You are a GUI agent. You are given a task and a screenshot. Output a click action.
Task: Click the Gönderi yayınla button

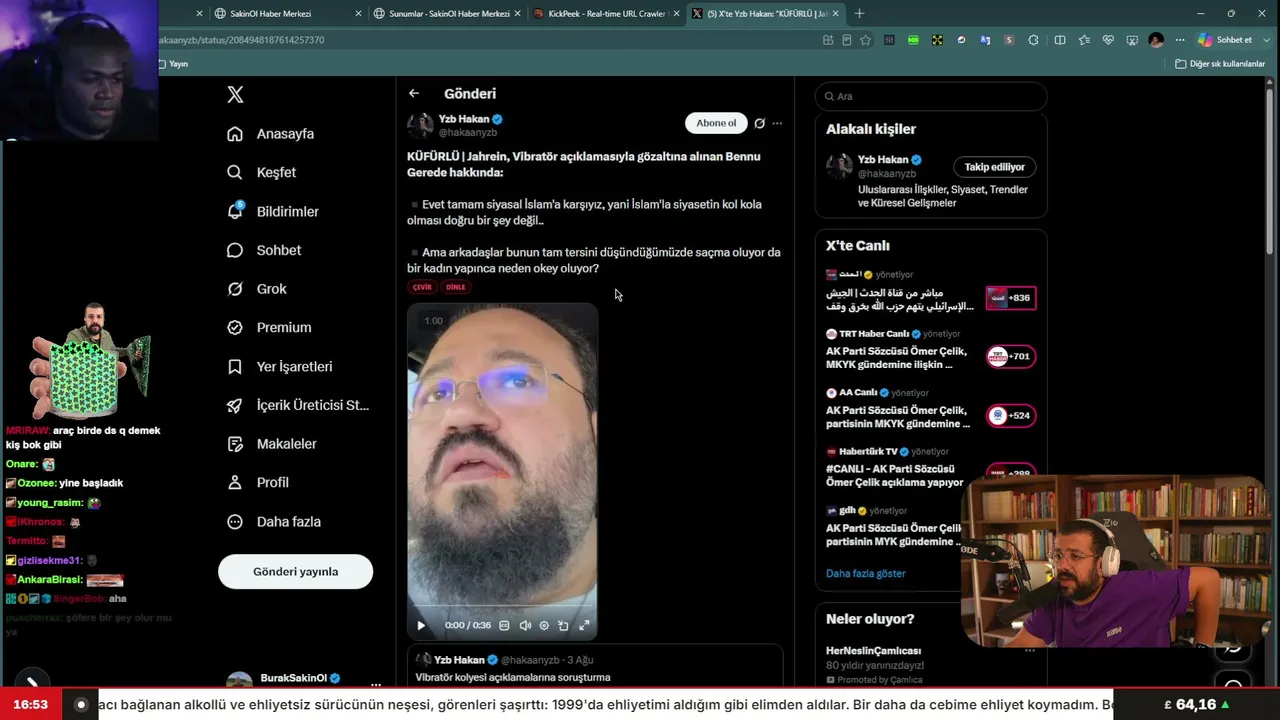pos(295,572)
